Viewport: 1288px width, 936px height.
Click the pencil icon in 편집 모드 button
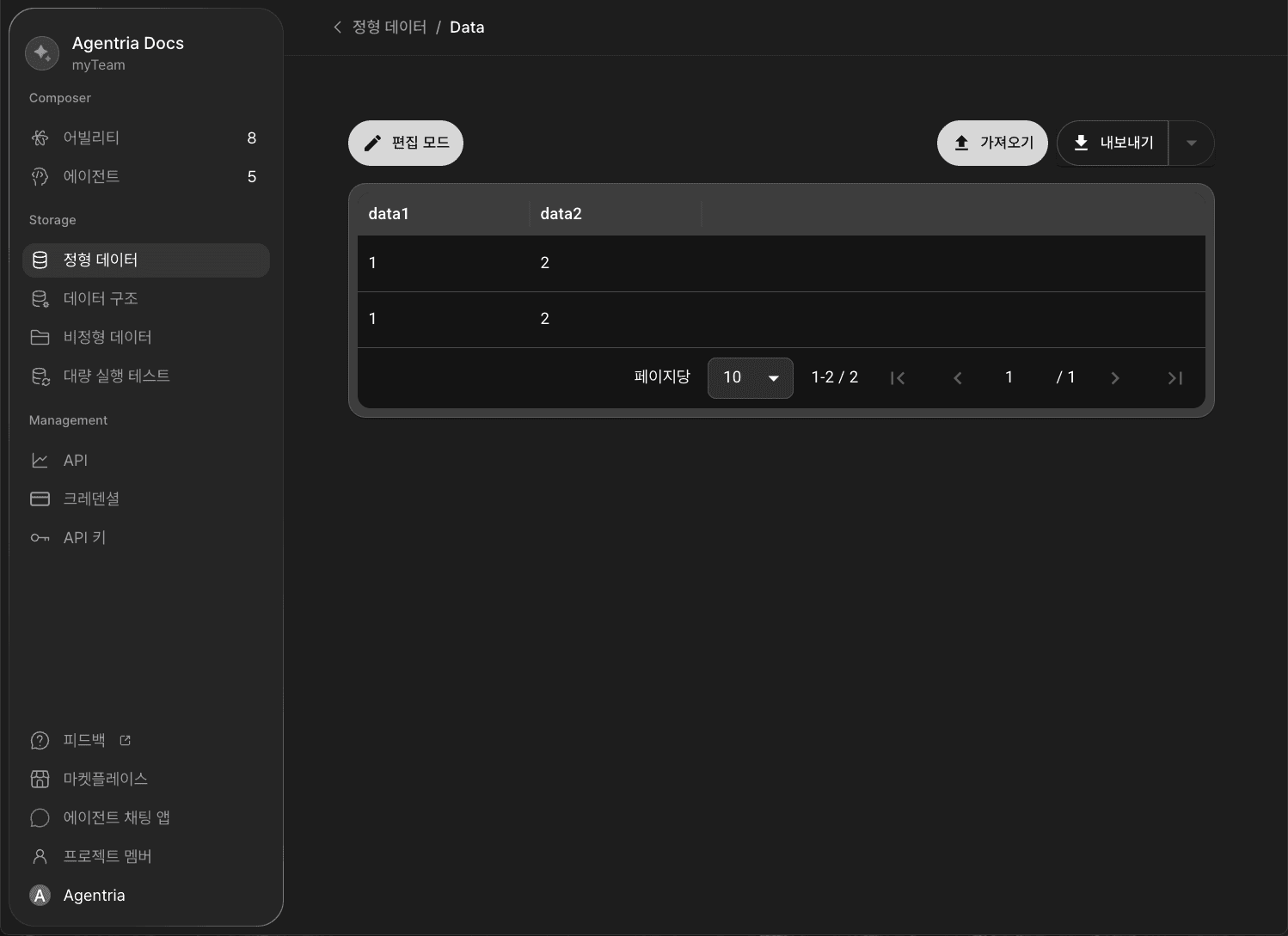click(372, 143)
